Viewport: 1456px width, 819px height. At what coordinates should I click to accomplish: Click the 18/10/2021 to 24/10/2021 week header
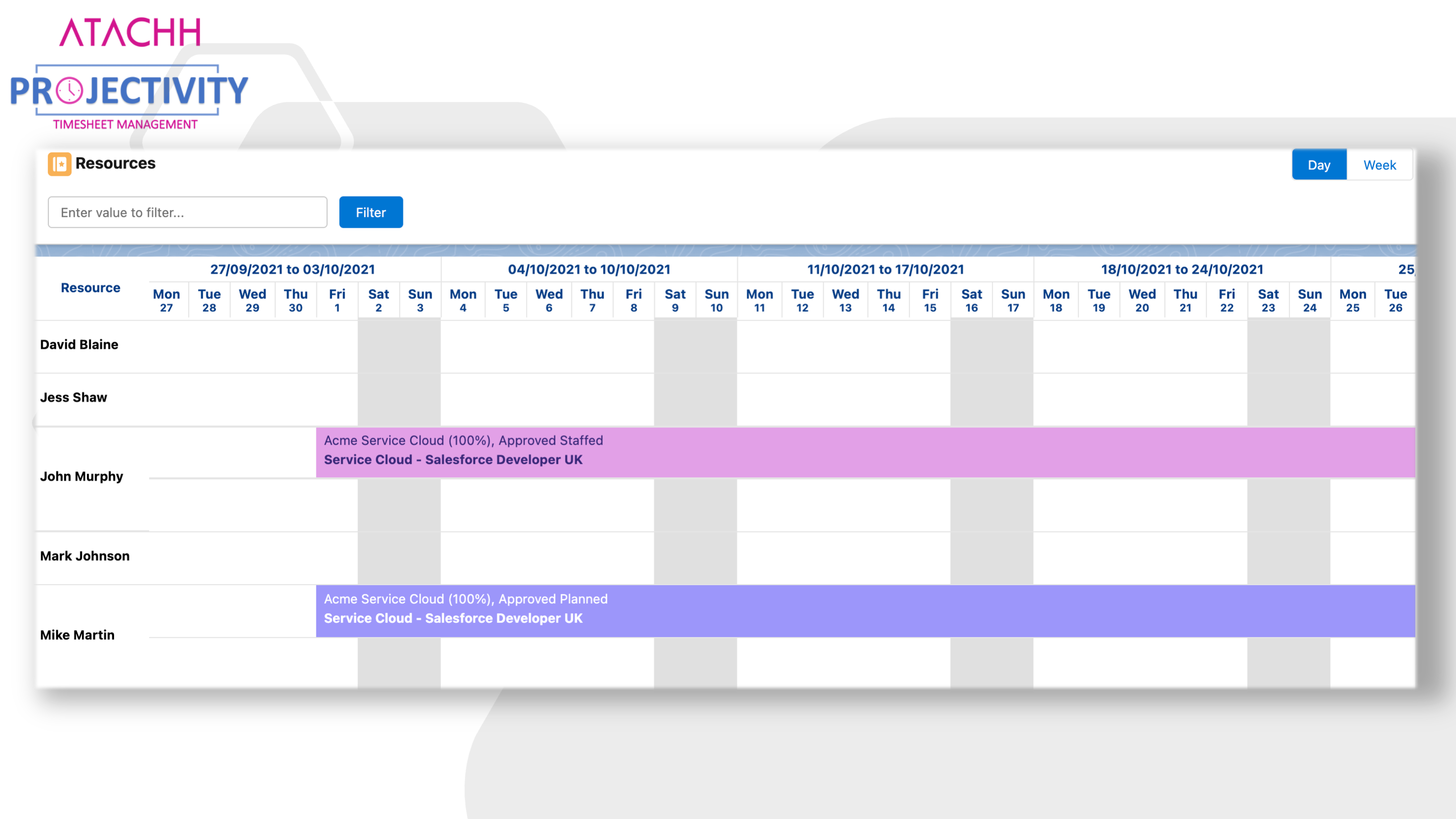1182,269
